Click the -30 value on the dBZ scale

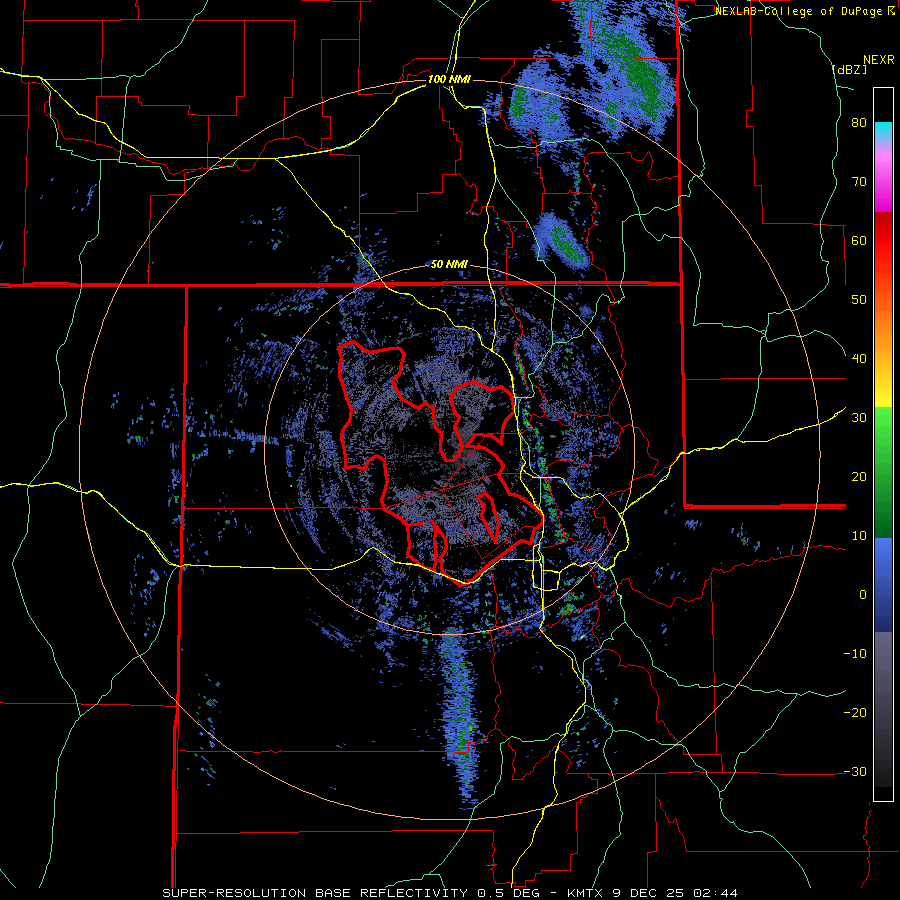pos(855,771)
